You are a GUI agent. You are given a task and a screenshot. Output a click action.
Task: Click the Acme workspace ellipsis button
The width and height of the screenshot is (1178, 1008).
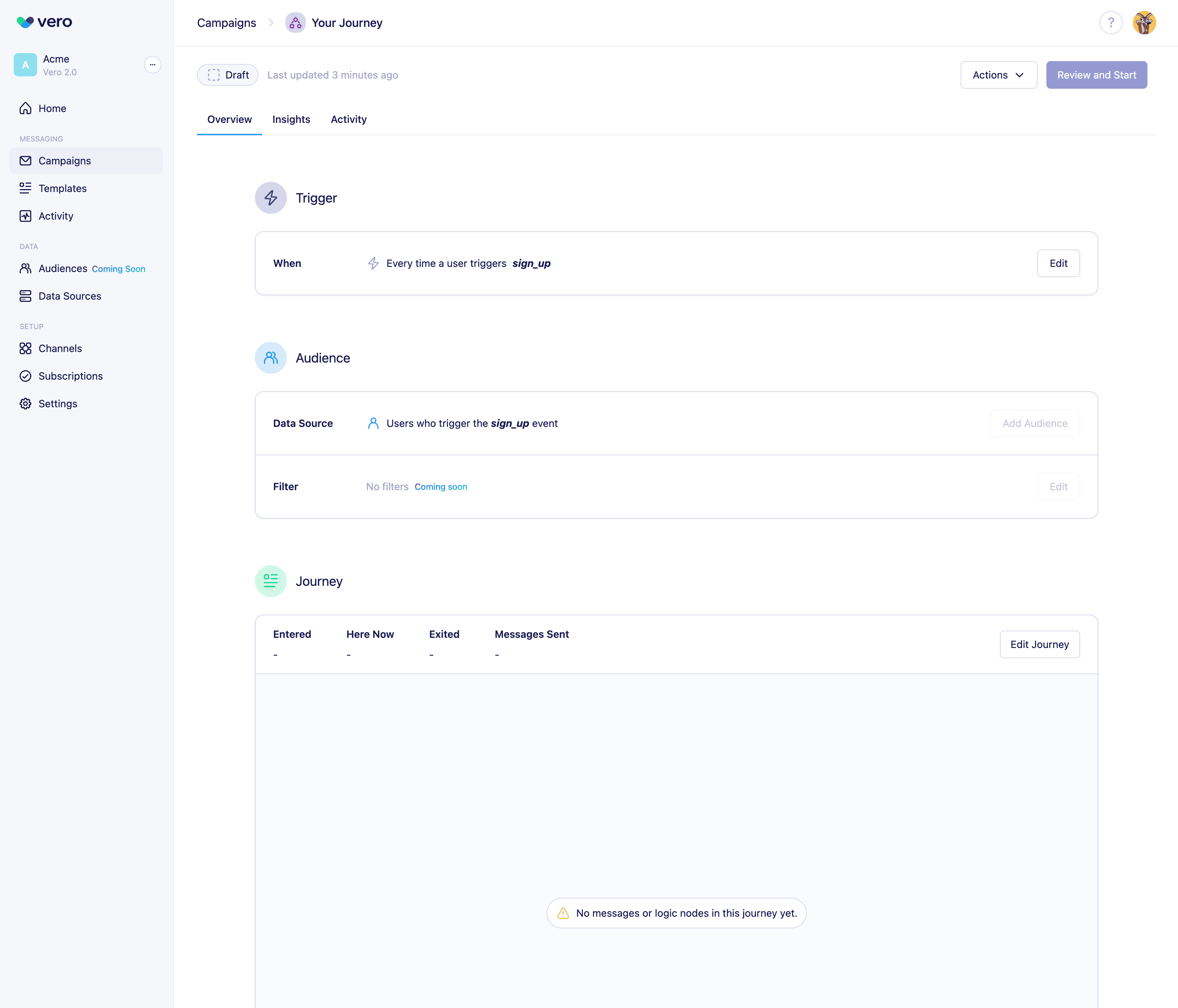coord(152,65)
